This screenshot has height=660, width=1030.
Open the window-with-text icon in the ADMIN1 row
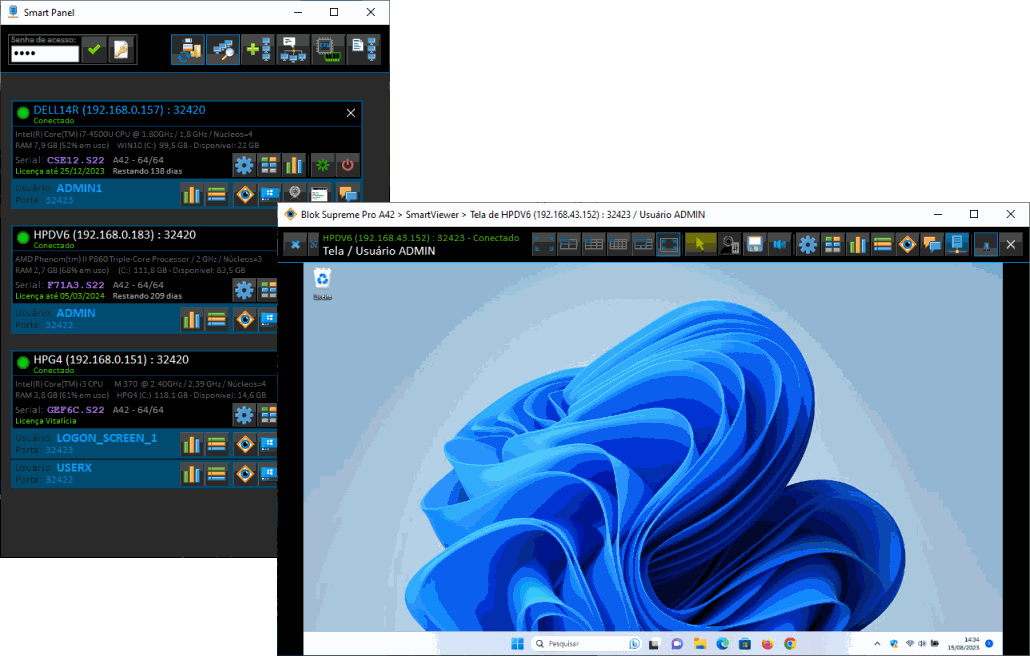tap(320, 194)
